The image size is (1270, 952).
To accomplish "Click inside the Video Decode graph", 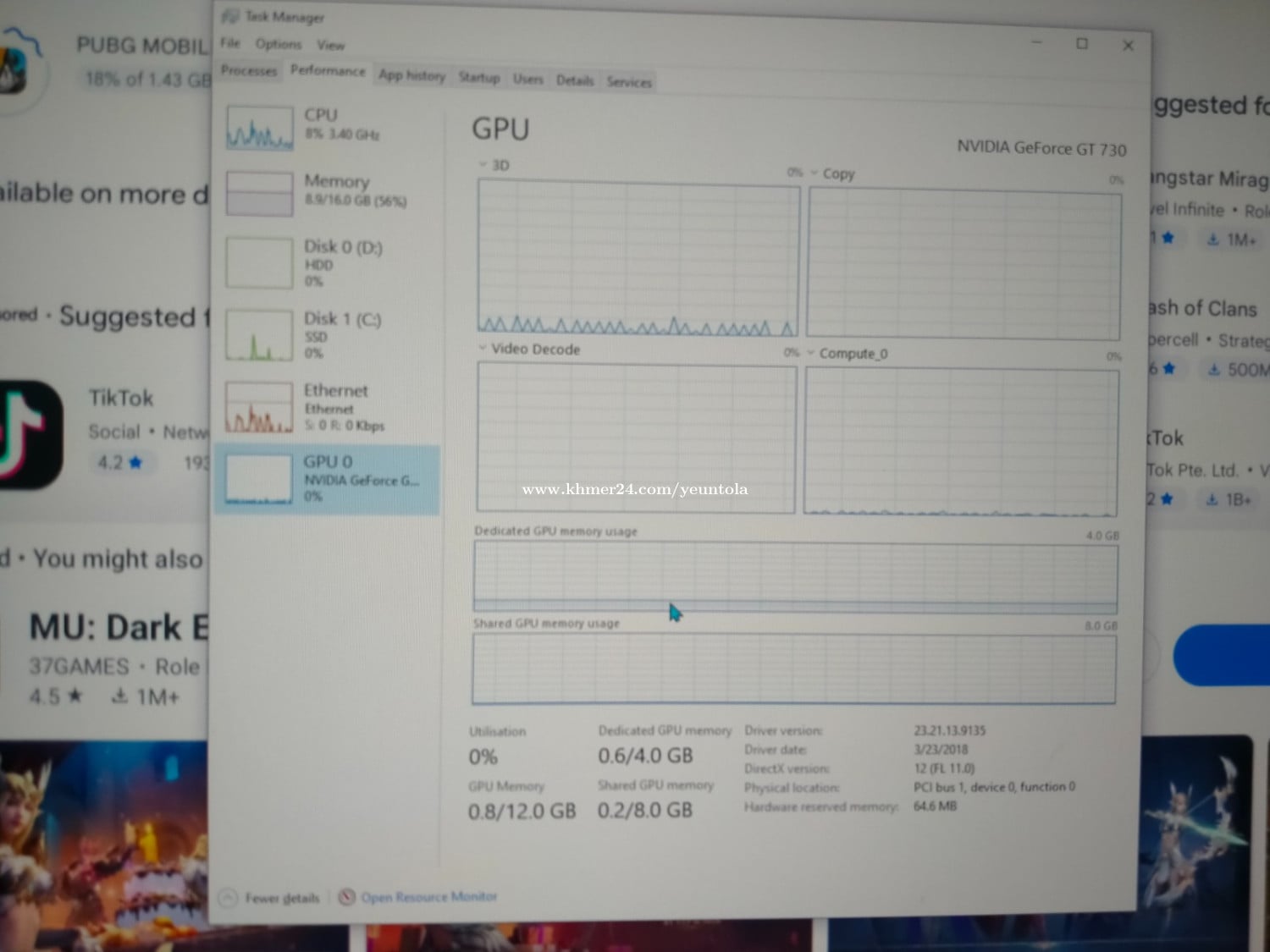I will point(637,438).
